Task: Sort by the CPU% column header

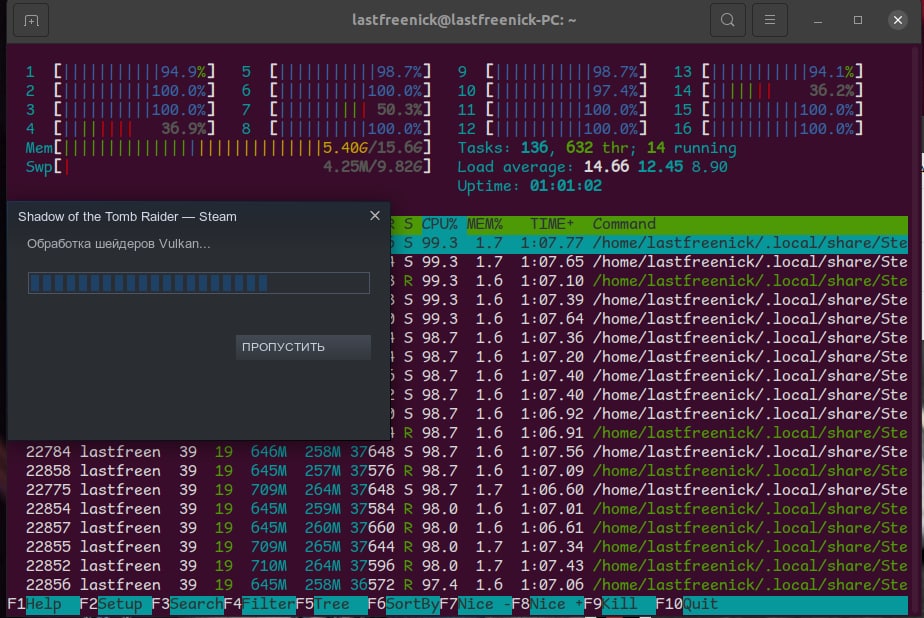Action: pos(439,224)
